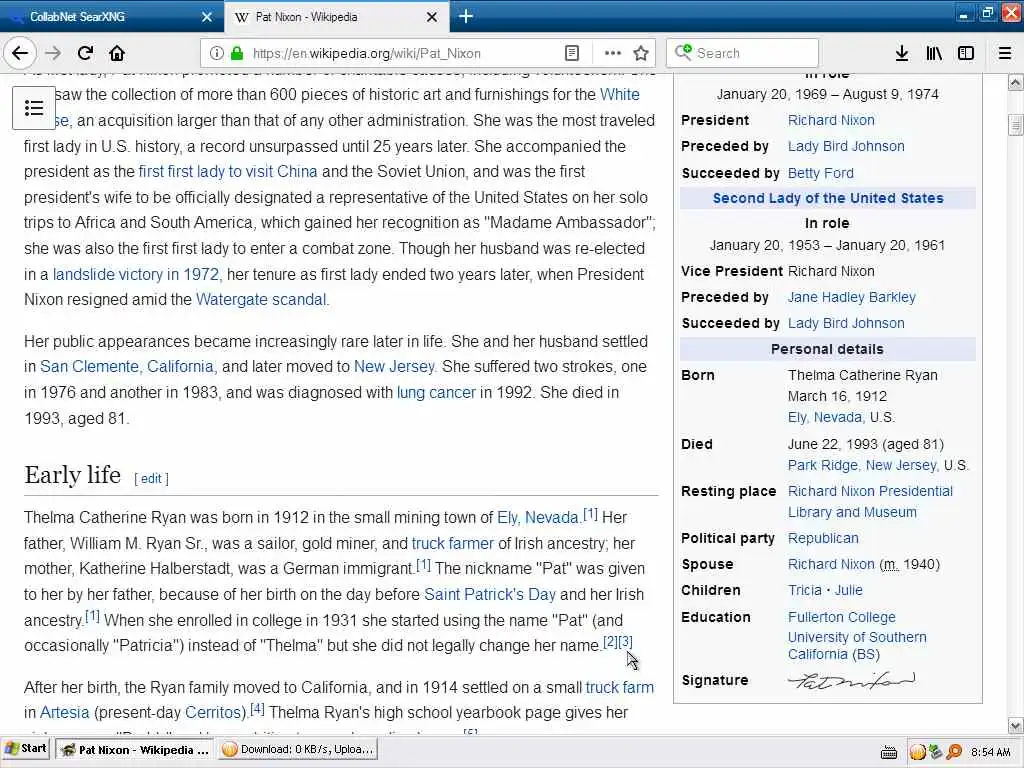Open the Jane Hadley Barkley link

pyautogui.click(x=852, y=297)
